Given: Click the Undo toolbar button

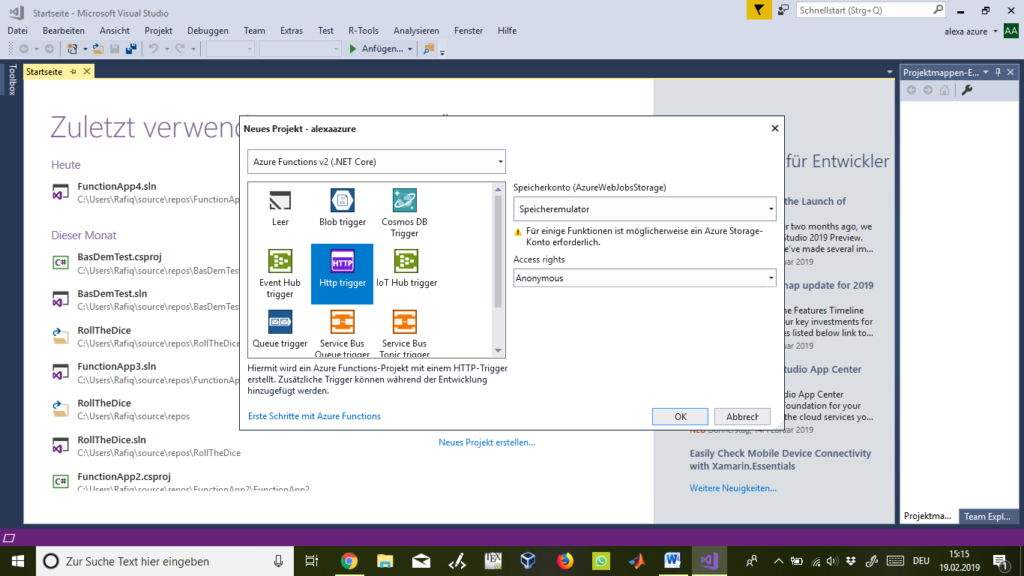Looking at the screenshot, I should click(x=153, y=49).
